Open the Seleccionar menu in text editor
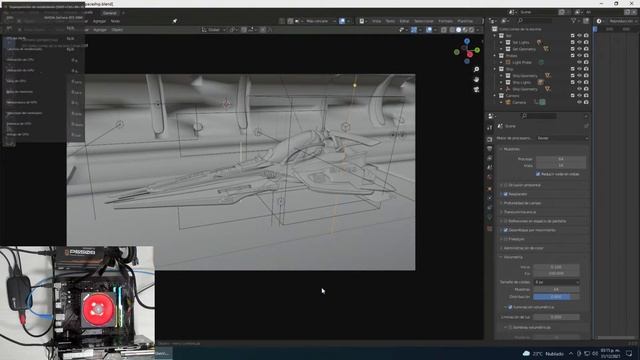 (424, 21)
